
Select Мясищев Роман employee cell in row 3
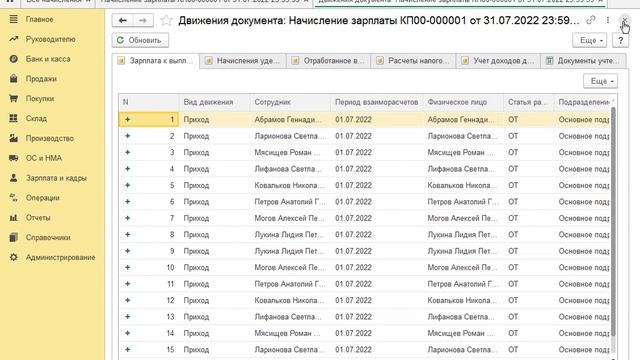click(290, 152)
